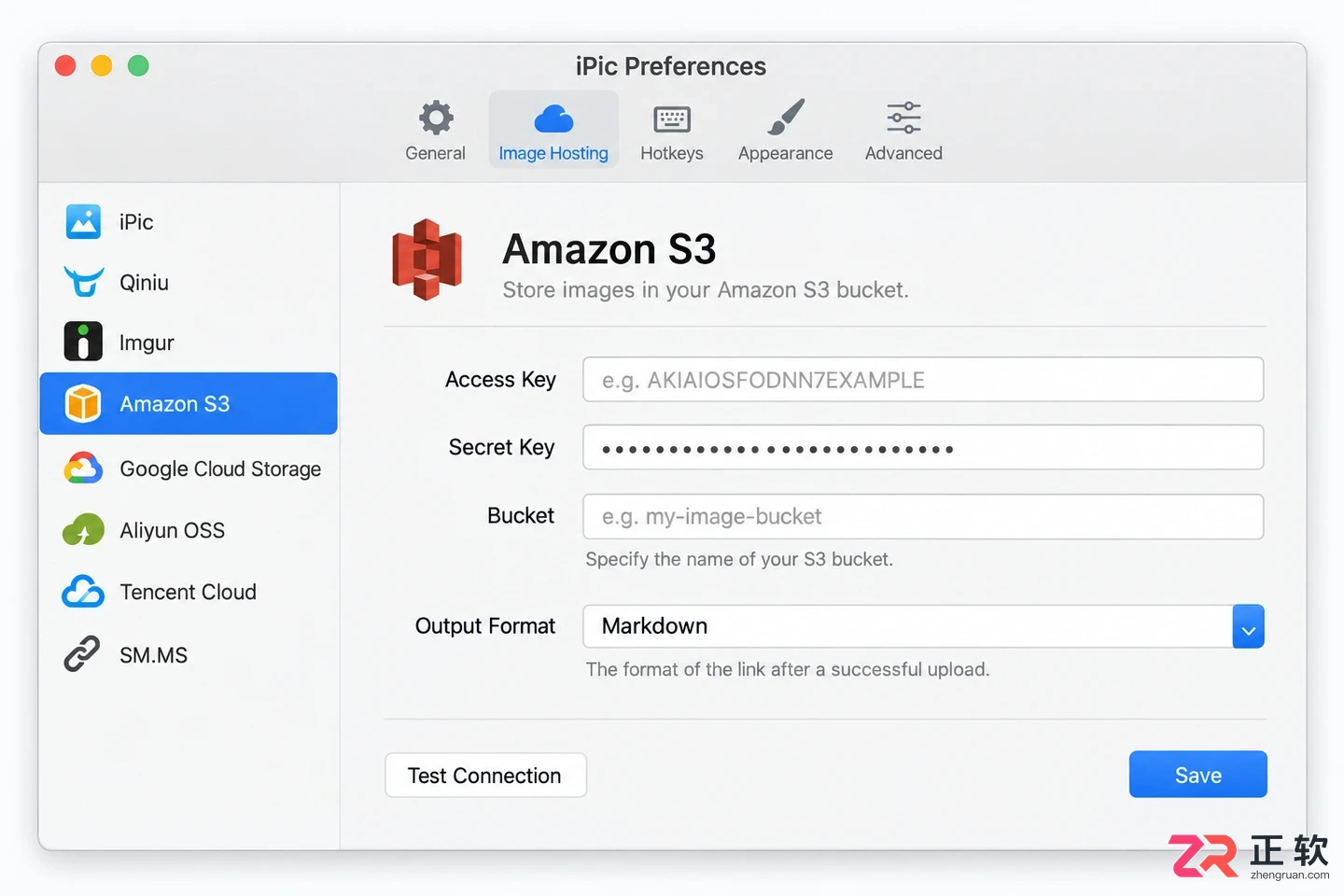
Task: Open the Advanced sliders icon
Action: [x=903, y=119]
